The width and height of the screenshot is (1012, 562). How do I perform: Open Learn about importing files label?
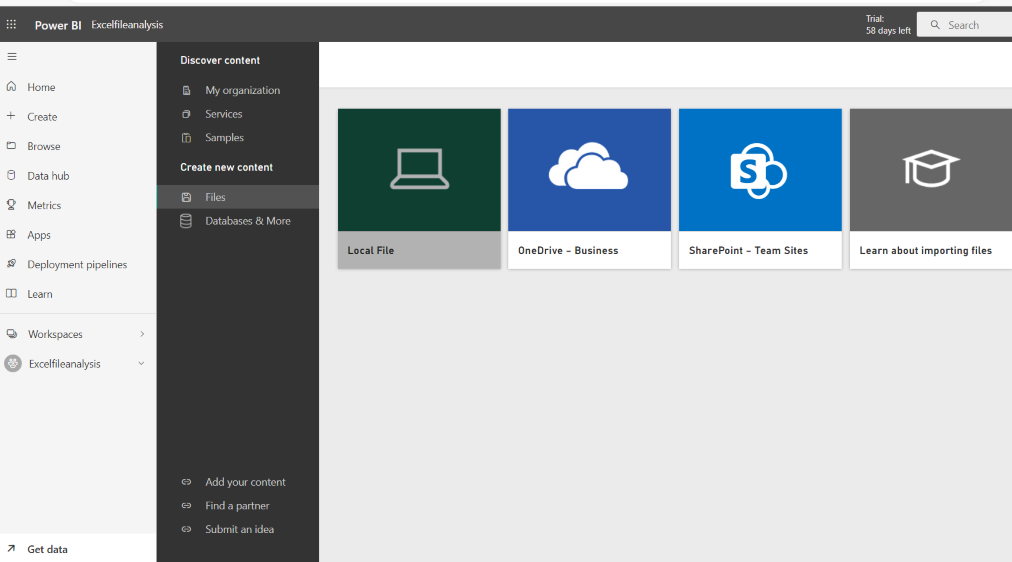point(926,250)
